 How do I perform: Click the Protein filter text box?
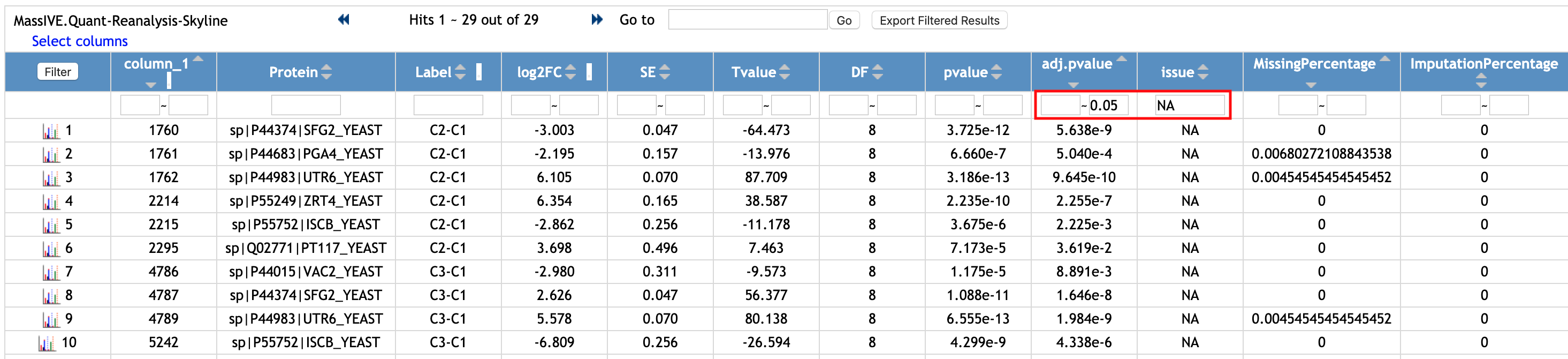306,106
